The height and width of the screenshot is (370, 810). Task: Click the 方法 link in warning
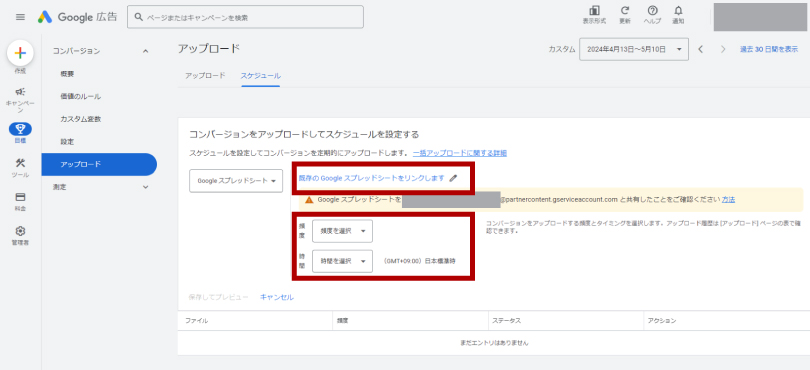point(728,199)
